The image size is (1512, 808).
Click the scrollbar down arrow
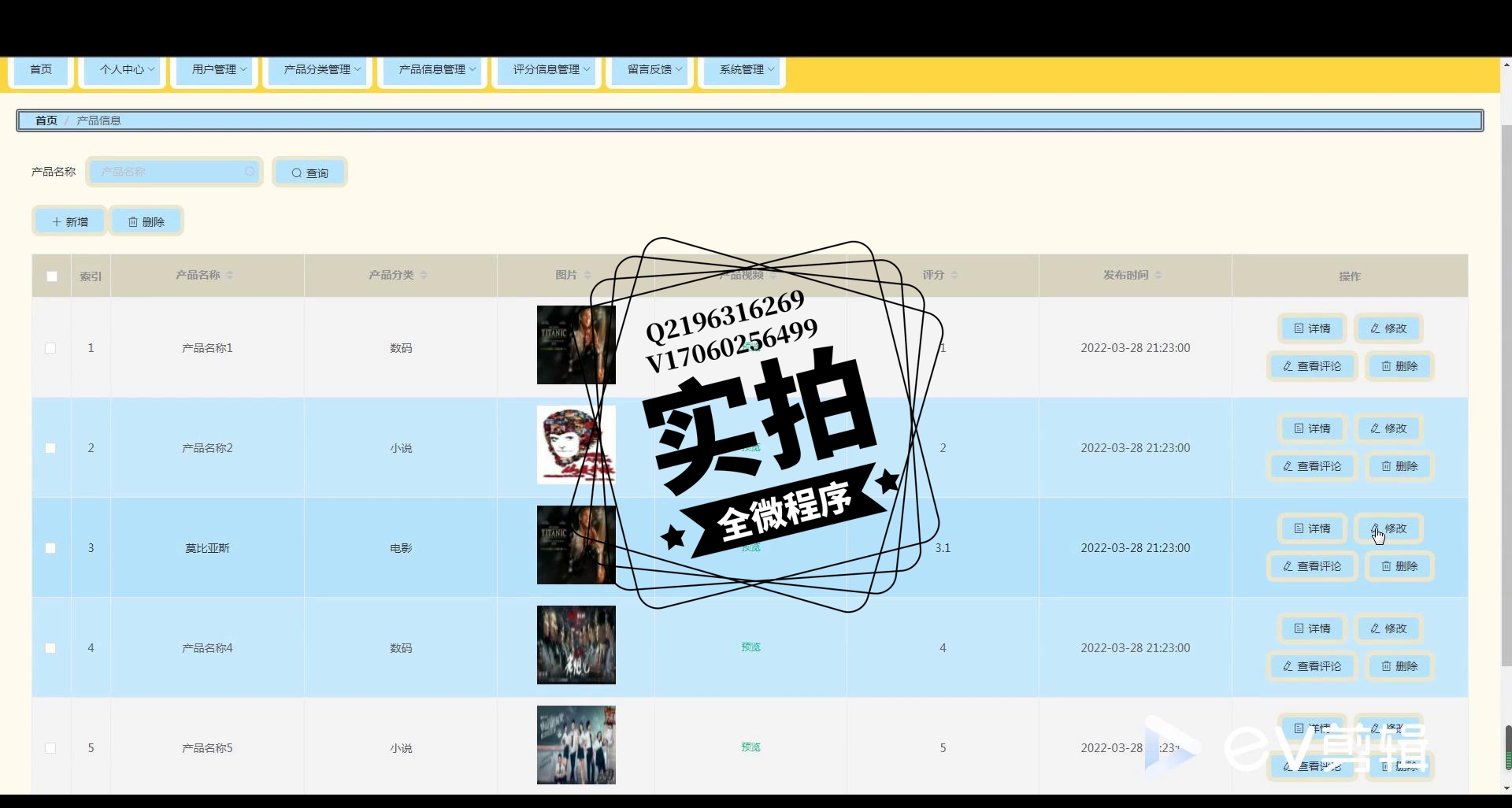click(1506, 788)
